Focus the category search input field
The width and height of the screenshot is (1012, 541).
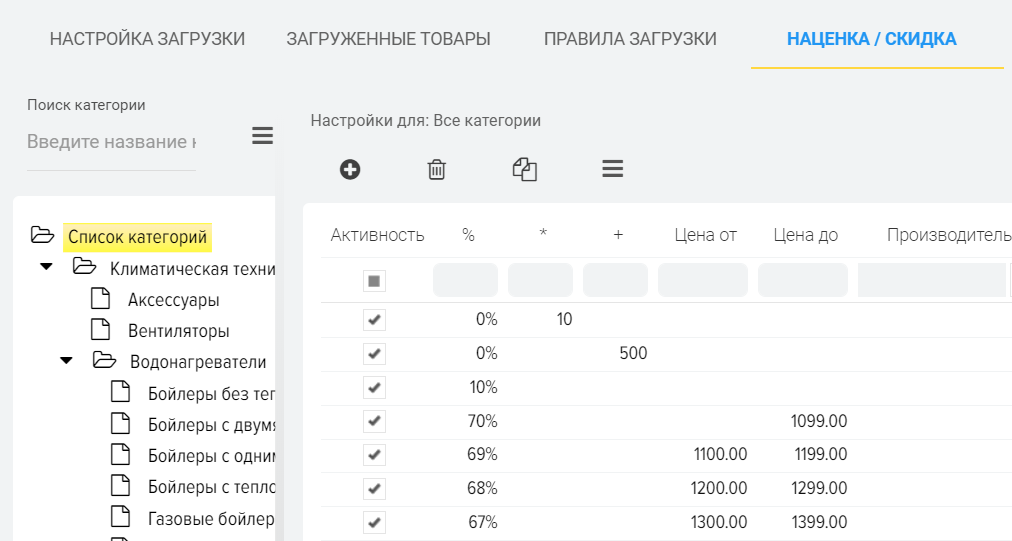111,141
